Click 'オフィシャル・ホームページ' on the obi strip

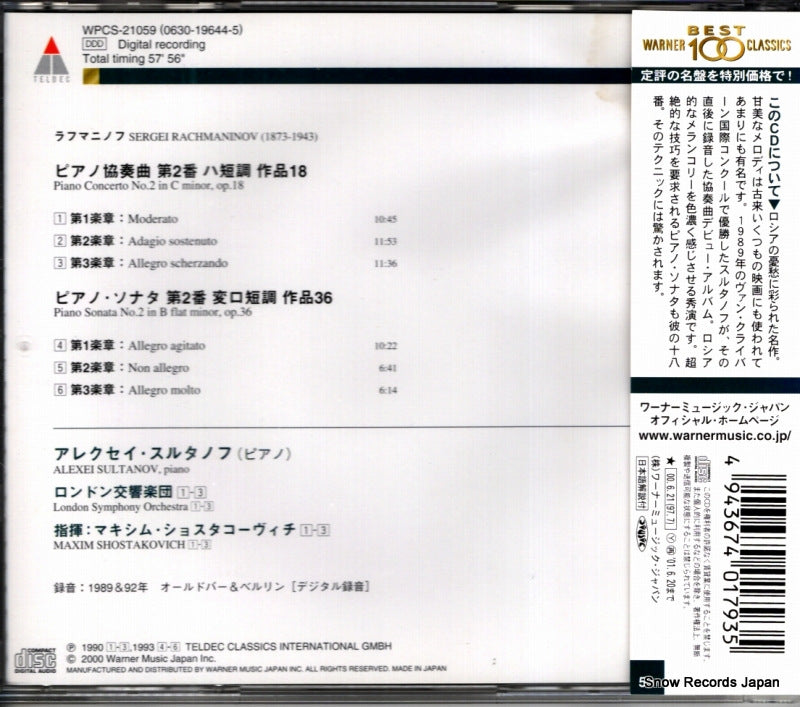[x=714, y=421]
